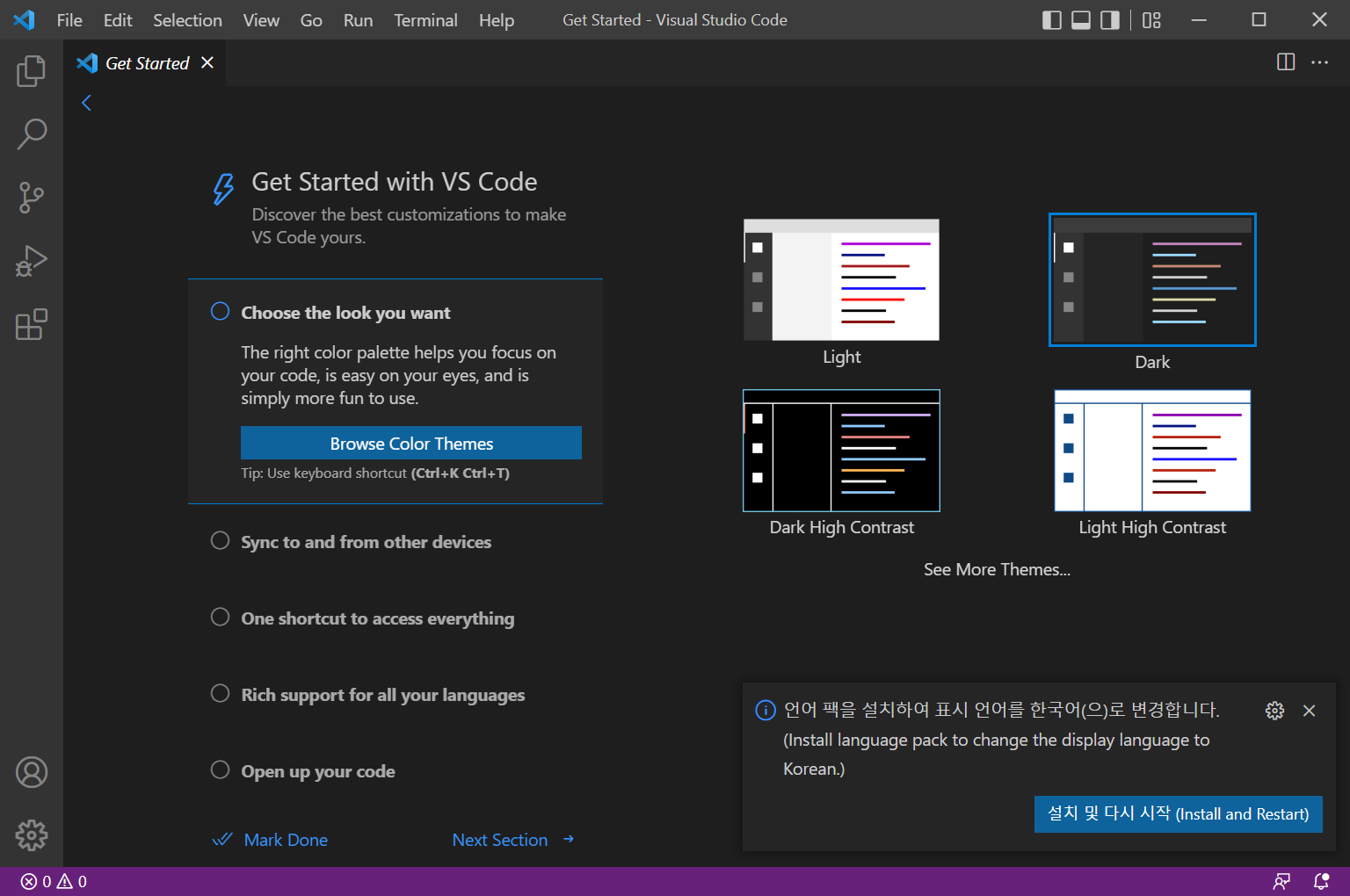The image size is (1350, 896).
Task: Open the Edit menu
Action: (118, 20)
